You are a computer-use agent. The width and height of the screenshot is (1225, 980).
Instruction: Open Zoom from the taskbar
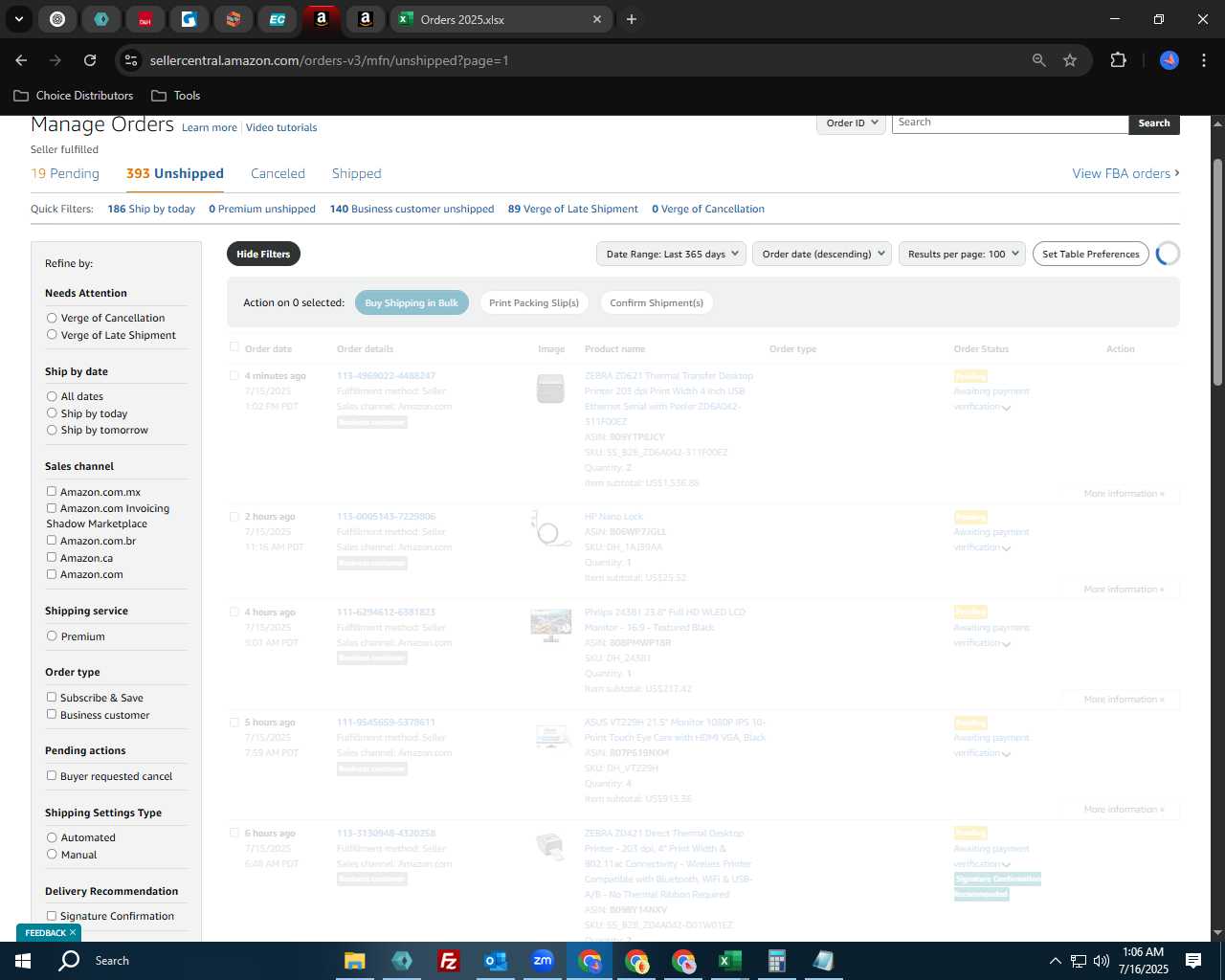pyautogui.click(x=543, y=961)
